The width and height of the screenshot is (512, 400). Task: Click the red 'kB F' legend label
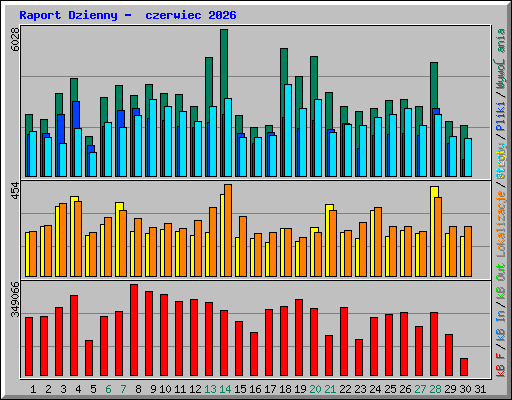pos(501,365)
